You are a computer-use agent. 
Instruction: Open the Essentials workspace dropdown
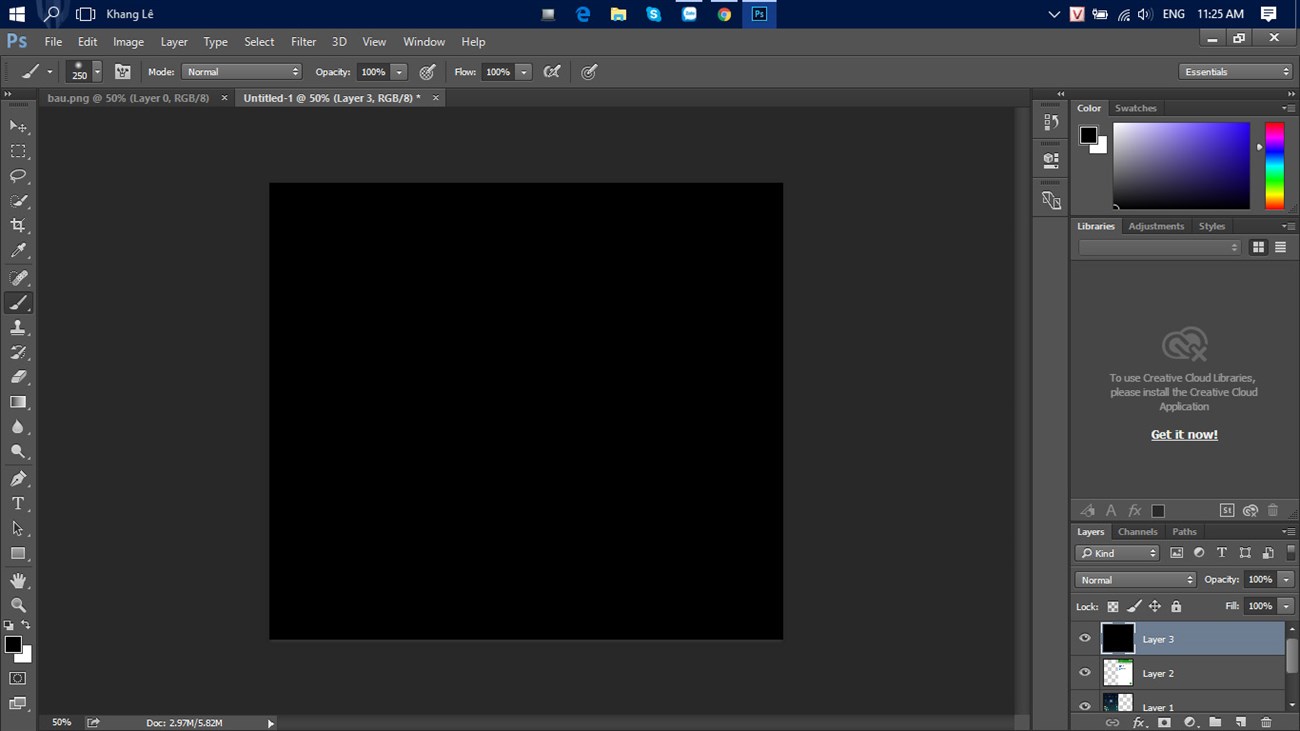[x=1236, y=72]
